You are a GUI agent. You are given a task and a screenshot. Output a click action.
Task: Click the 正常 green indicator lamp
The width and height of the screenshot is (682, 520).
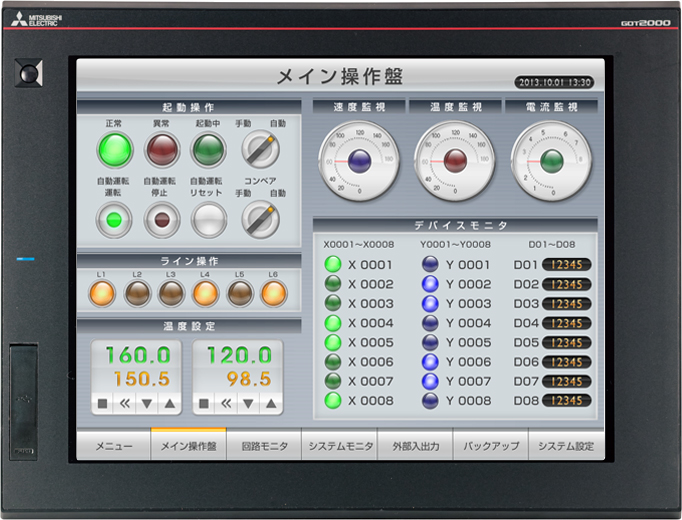click(114, 150)
